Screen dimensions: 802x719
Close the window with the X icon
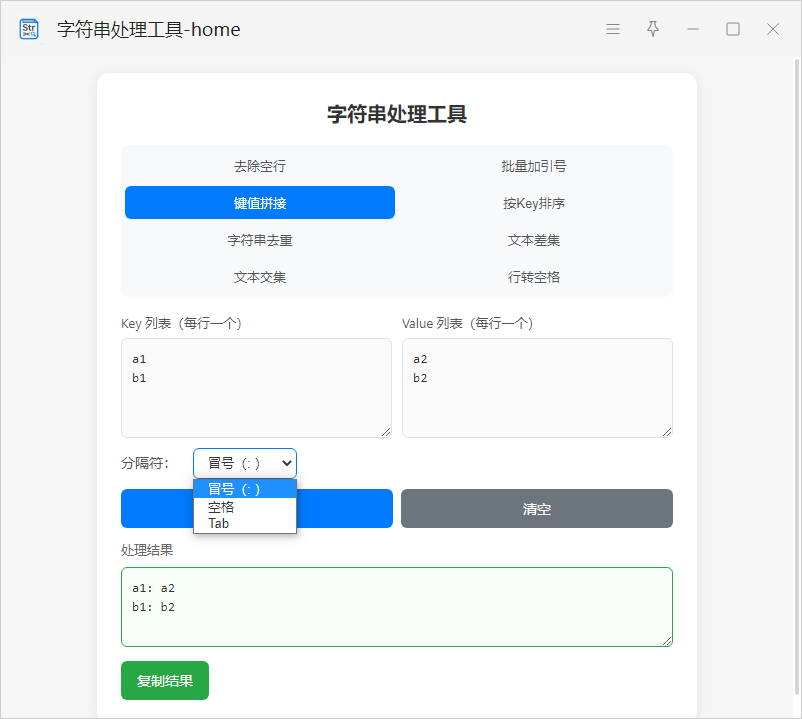click(x=773, y=29)
